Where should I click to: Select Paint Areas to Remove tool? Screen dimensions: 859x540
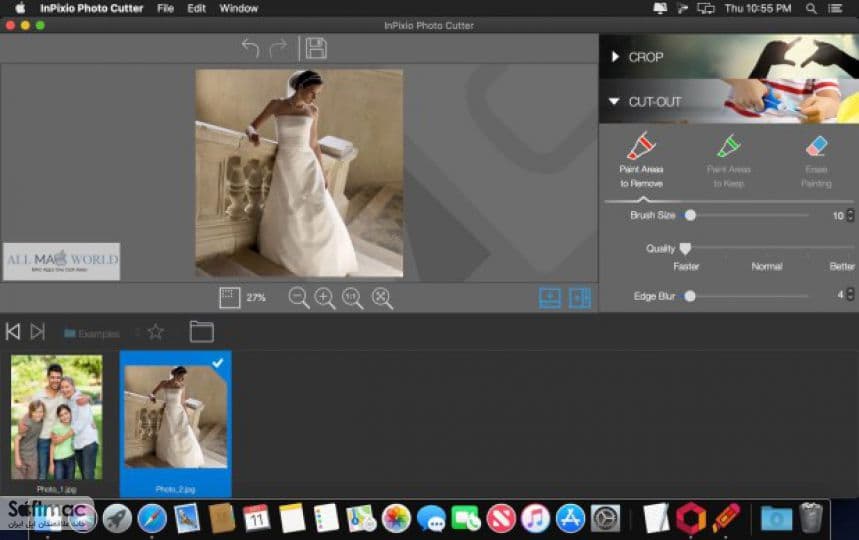click(642, 160)
